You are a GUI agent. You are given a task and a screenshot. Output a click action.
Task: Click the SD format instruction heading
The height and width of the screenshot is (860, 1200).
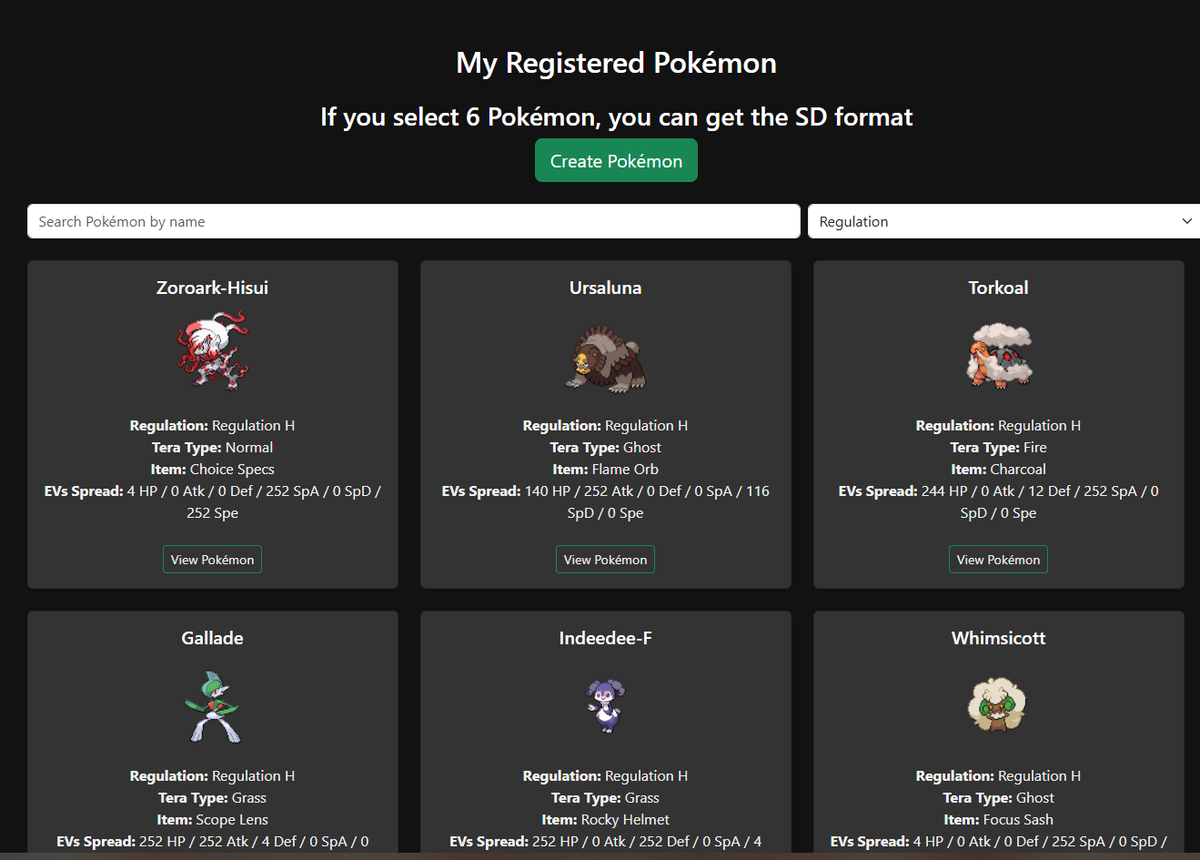(x=616, y=117)
